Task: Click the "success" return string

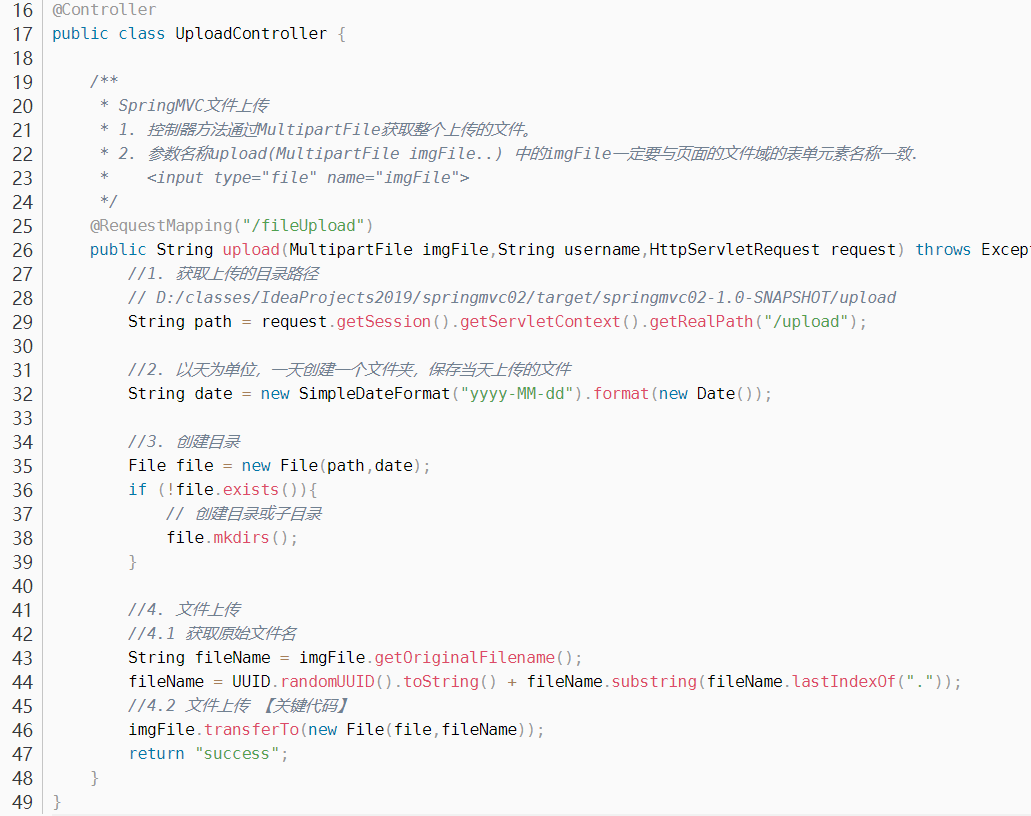Action: point(237,754)
